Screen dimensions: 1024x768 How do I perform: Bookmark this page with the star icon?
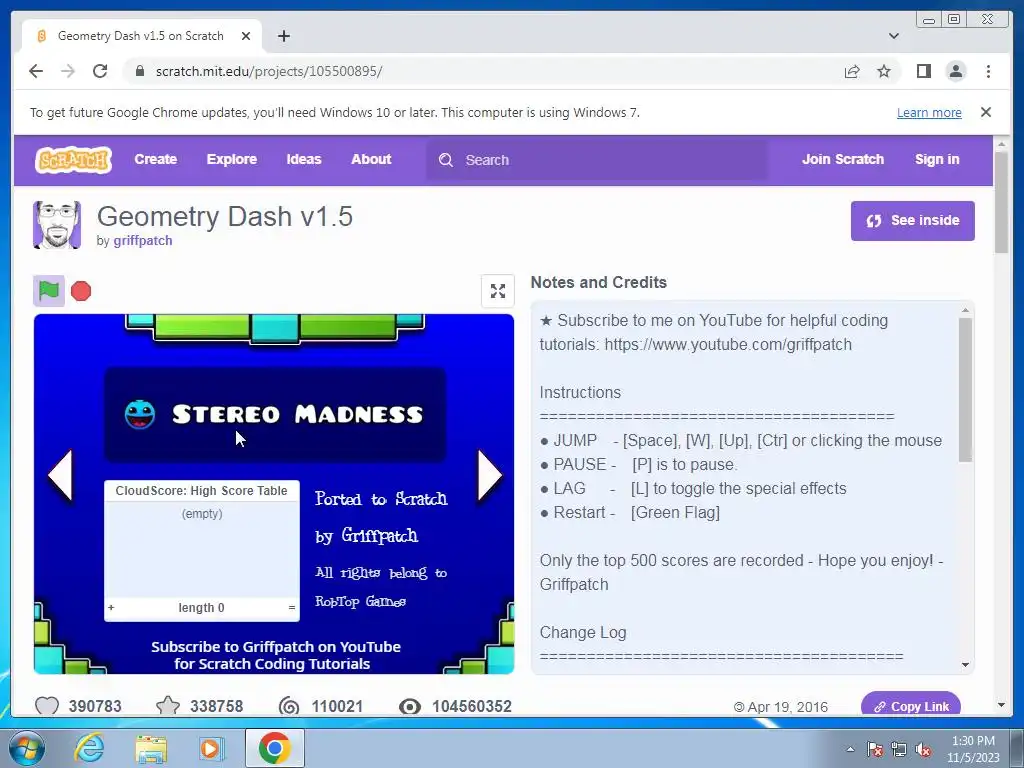pyautogui.click(x=884, y=71)
